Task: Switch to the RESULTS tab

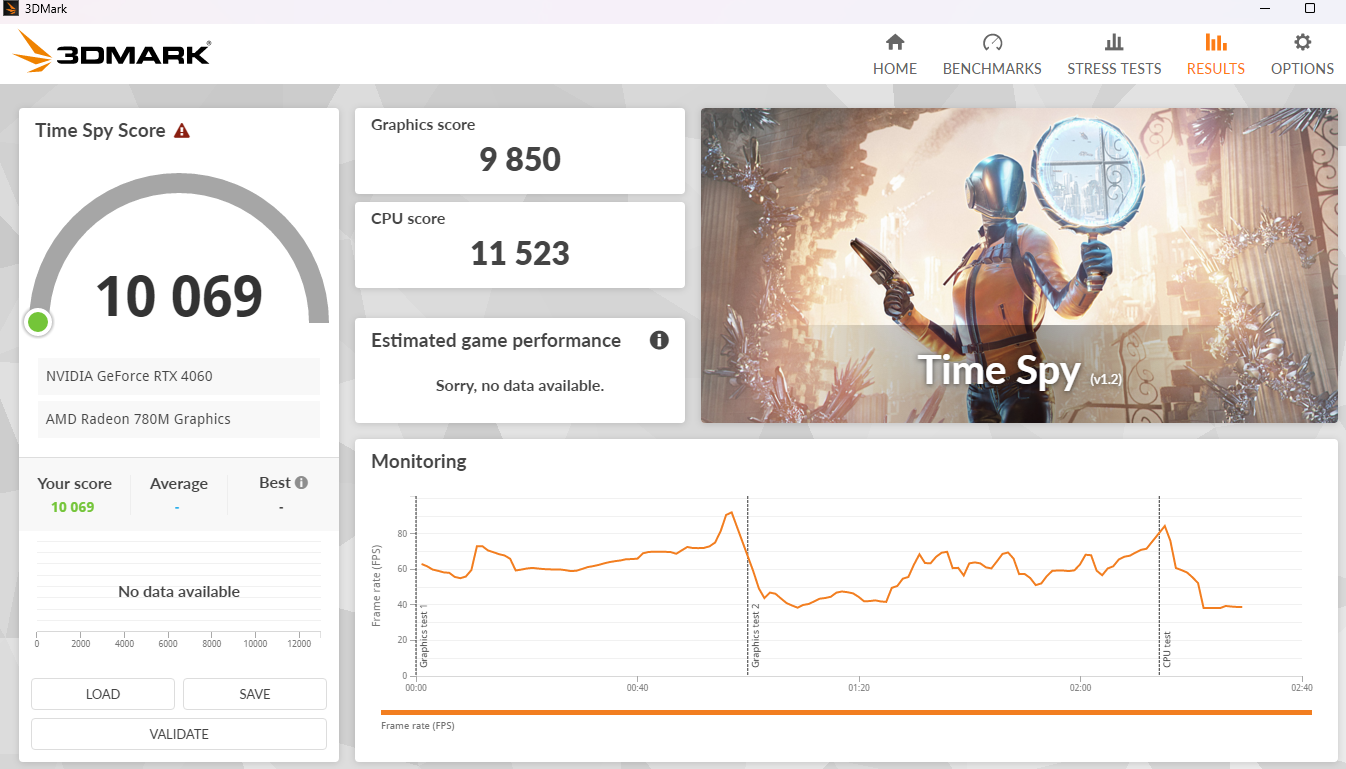Action: 1216,54
